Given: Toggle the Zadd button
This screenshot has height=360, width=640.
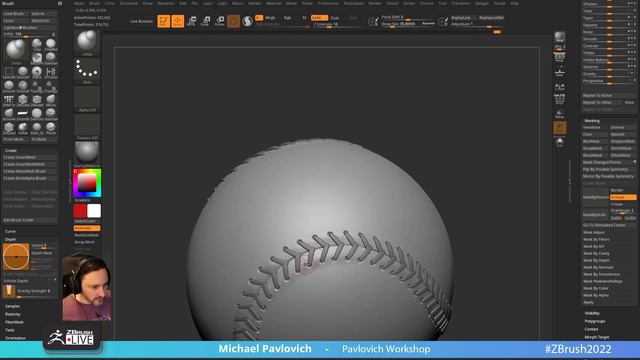Looking at the screenshot, I should coord(319,18).
